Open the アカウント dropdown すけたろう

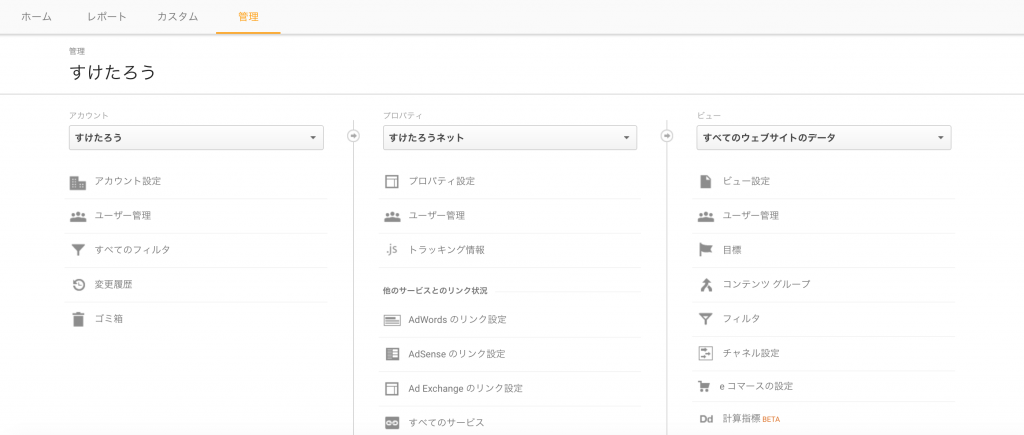[x=196, y=138]
